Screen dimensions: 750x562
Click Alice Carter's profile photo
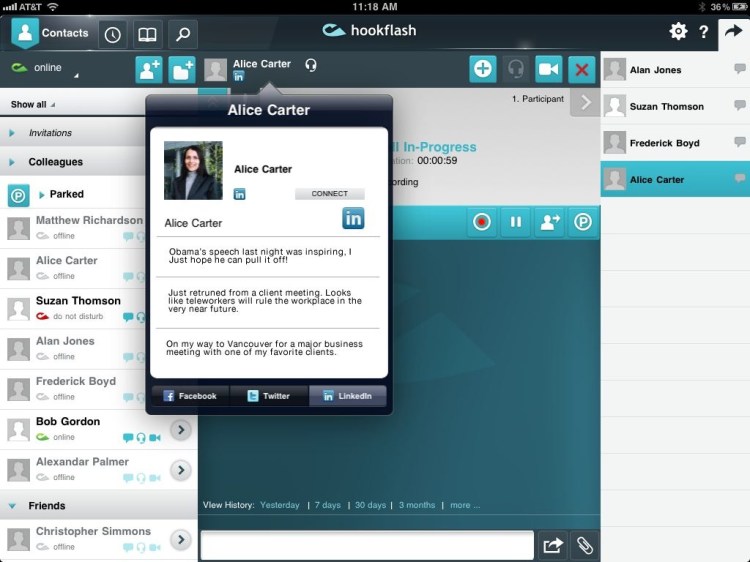193,170
